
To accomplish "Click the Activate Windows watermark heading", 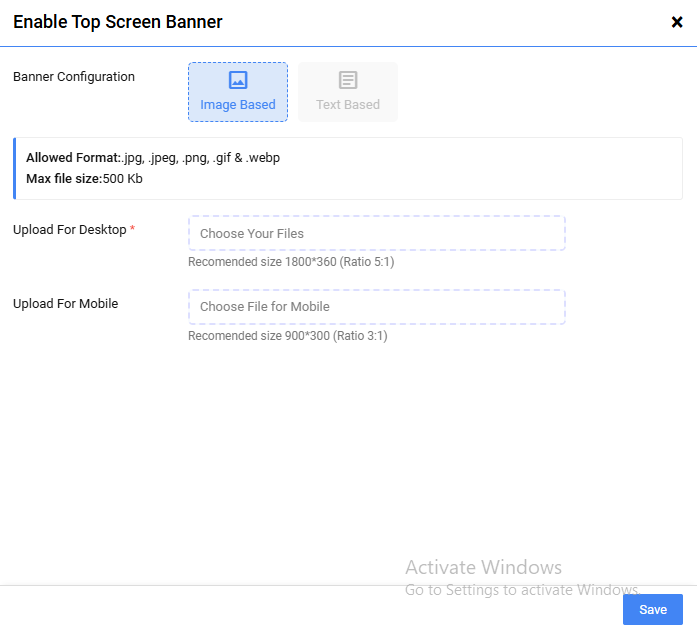I will 483,568.
